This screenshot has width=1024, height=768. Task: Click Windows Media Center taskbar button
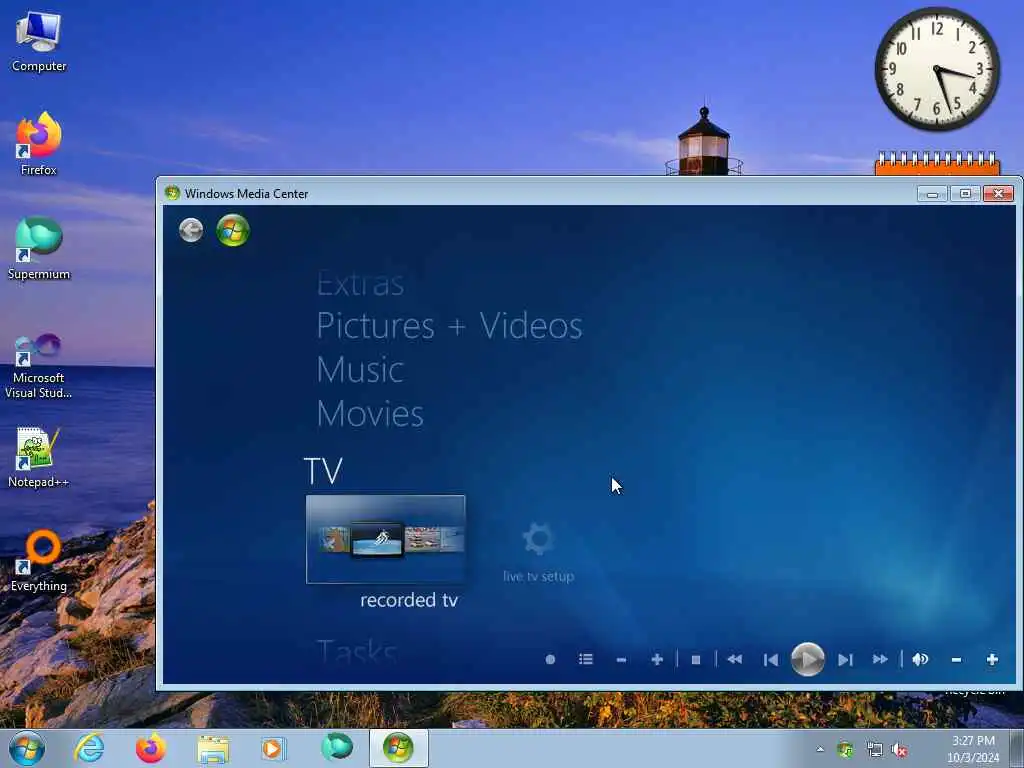click(398, 748)
